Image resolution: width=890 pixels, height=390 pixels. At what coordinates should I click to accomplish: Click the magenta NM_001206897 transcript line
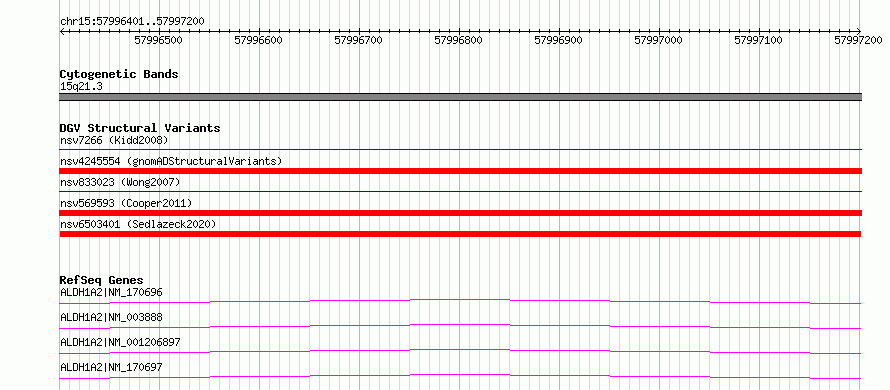coord(460,351)
